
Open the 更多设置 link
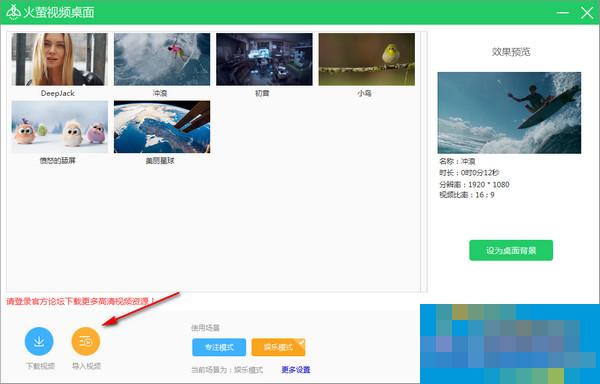296,370
